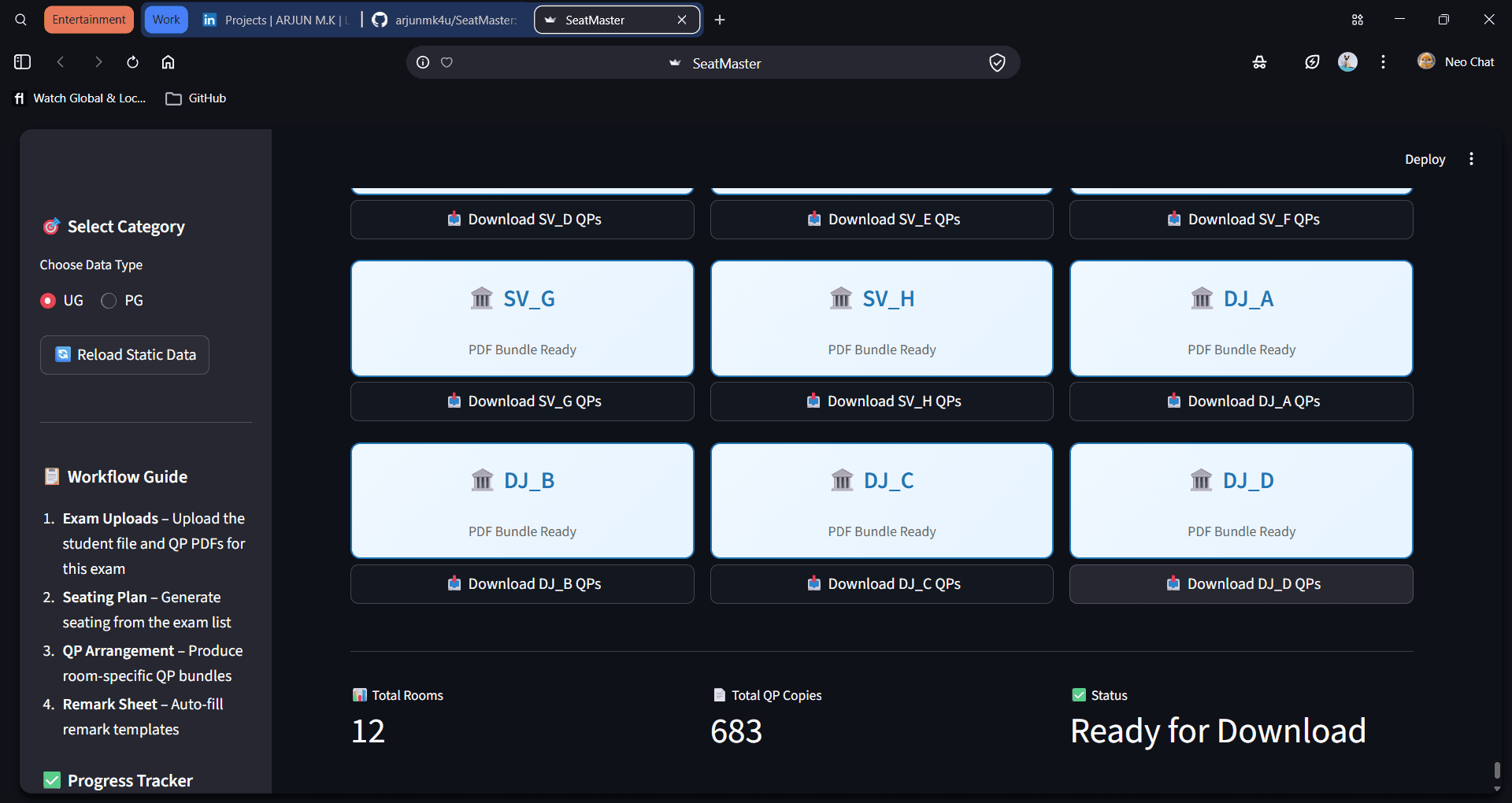Open the workspaces grid icon

[1357, 20]
